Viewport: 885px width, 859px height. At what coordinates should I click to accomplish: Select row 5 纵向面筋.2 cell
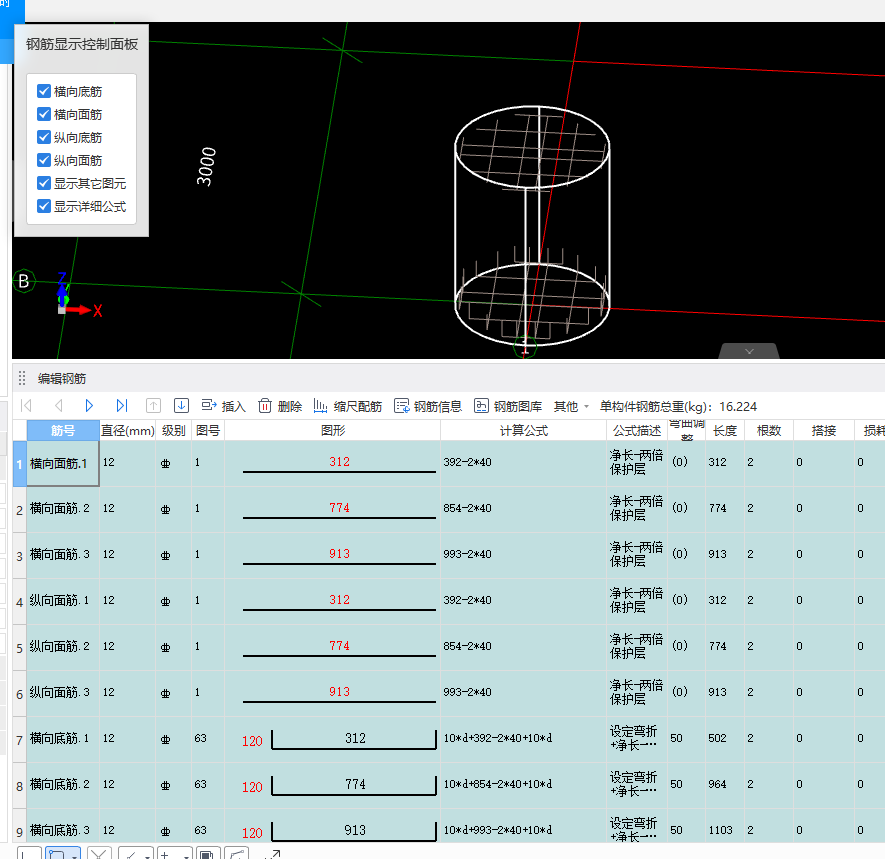(x=63, y=647)
